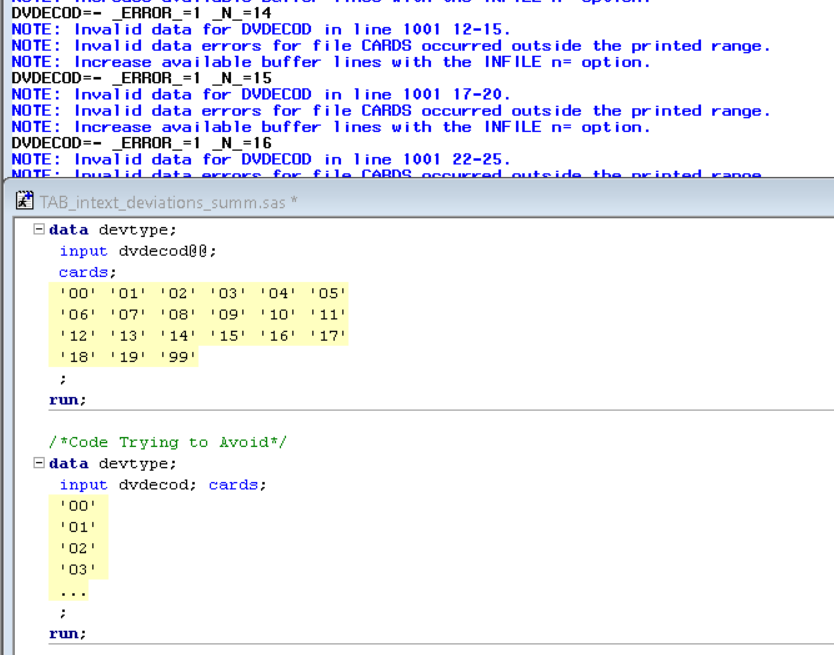Click 'input dvdecod; cards;' line in second block

[162, 485]
